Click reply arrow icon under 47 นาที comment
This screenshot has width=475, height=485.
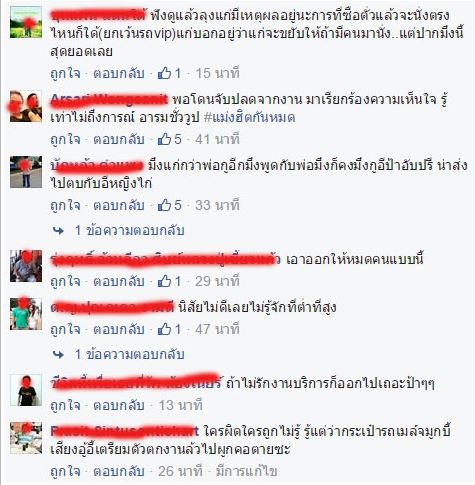58,355
